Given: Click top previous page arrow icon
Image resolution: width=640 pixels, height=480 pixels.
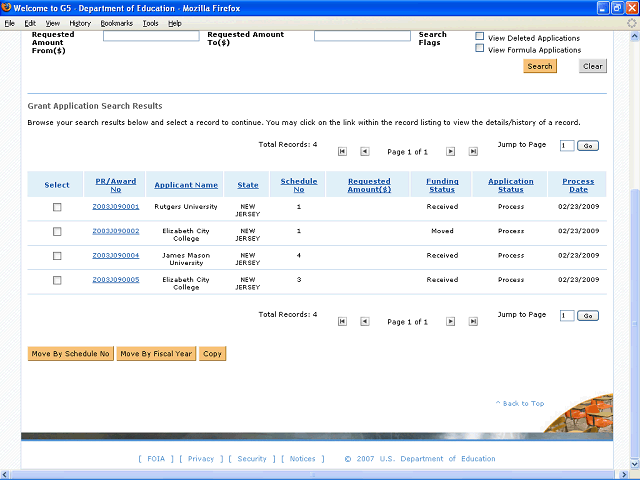Looking at the screenshot, I should 364,151.
